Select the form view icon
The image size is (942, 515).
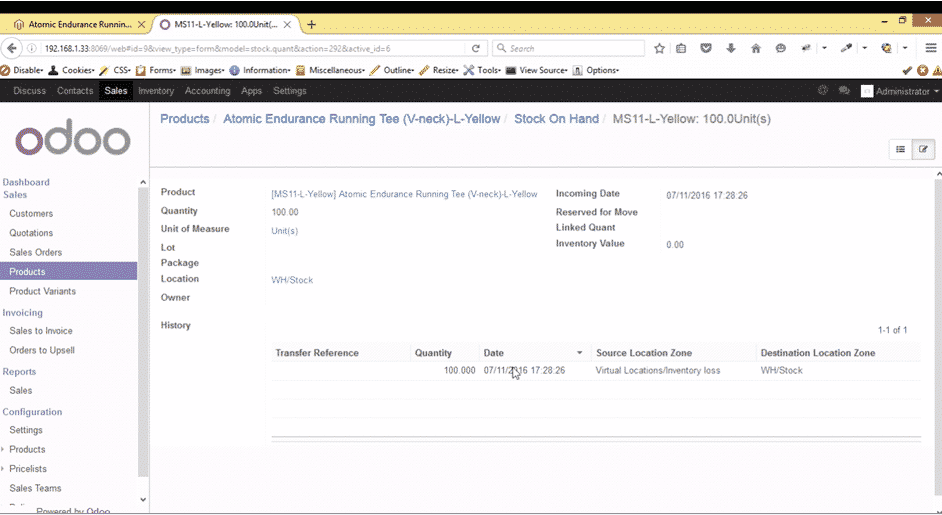[923, 149]
